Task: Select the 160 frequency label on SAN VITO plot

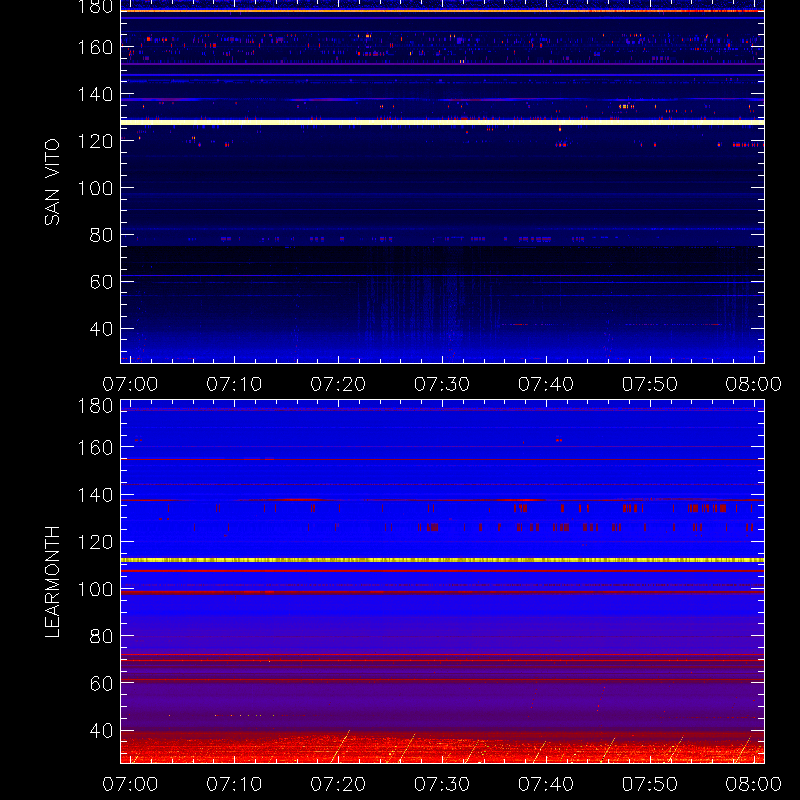Action: click(x=95, y=47)
